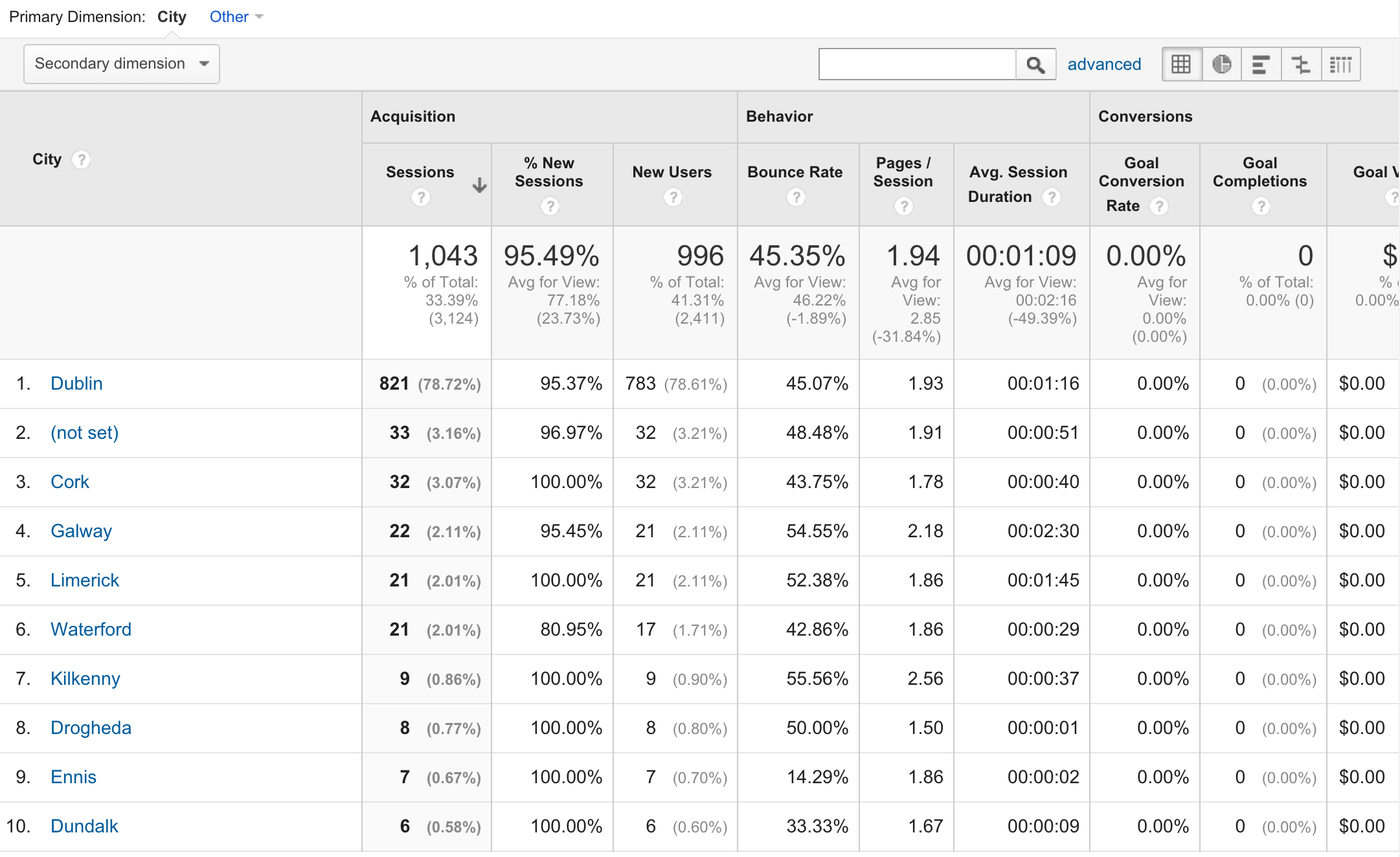
Task: Click the total sessions value 1,043
Action: [443, 256]
